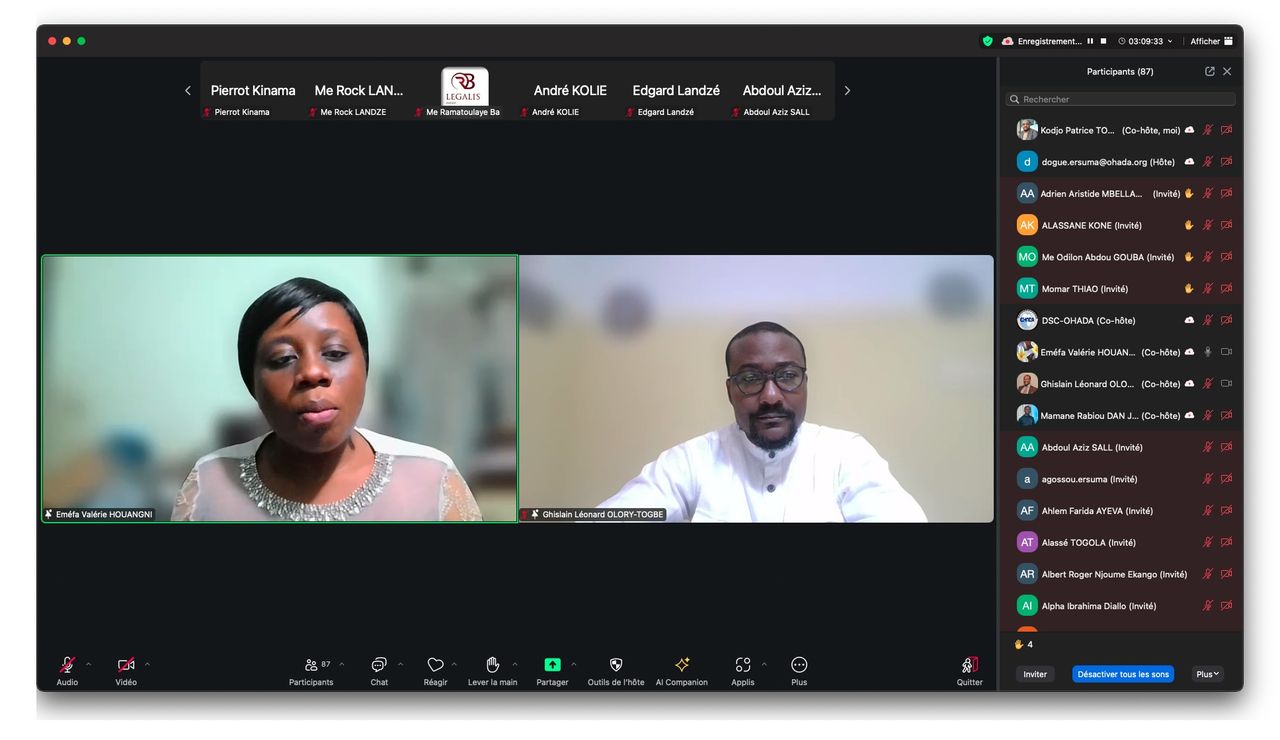Click Ghislain Léonard OLORY-TOGBE's main video
This screenshot has width=1280, height=740.
pyautogui.click(x=757, y=388)
